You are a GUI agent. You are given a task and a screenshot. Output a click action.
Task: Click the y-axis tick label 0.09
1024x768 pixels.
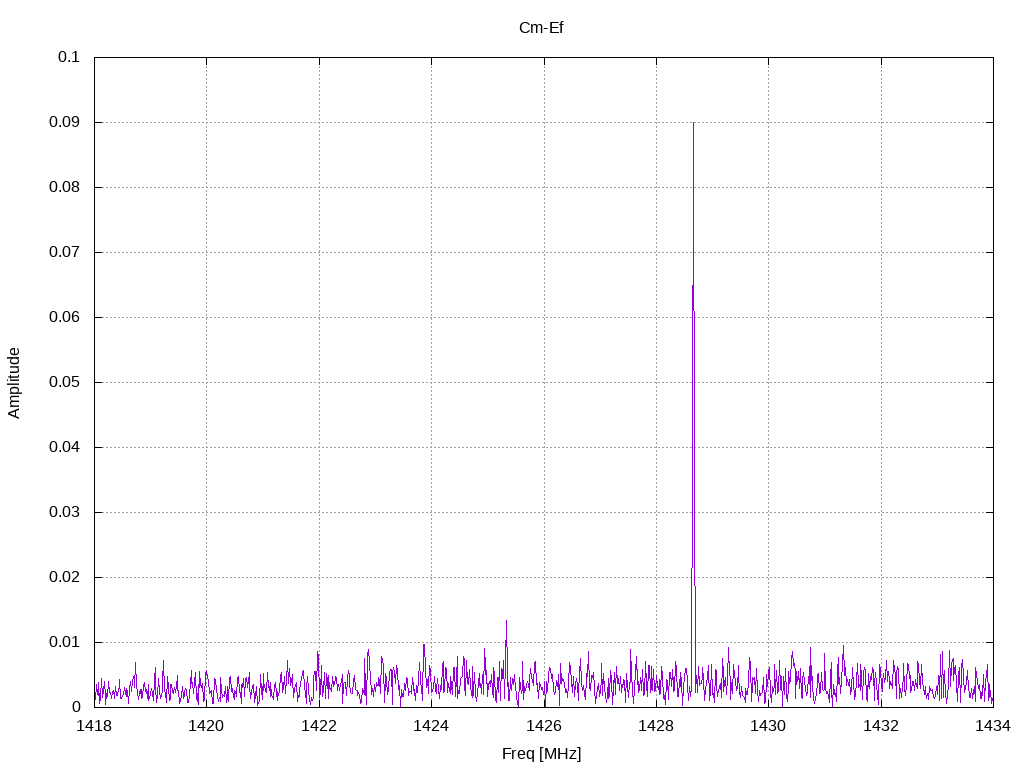point(64,122)
